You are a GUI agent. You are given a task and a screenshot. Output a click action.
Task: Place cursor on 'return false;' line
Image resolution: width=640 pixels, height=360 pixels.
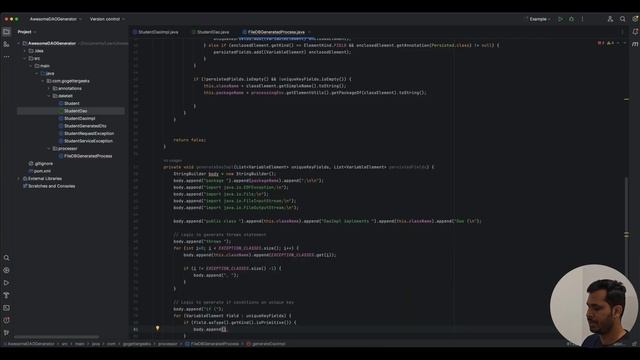[x=189, y=140]
